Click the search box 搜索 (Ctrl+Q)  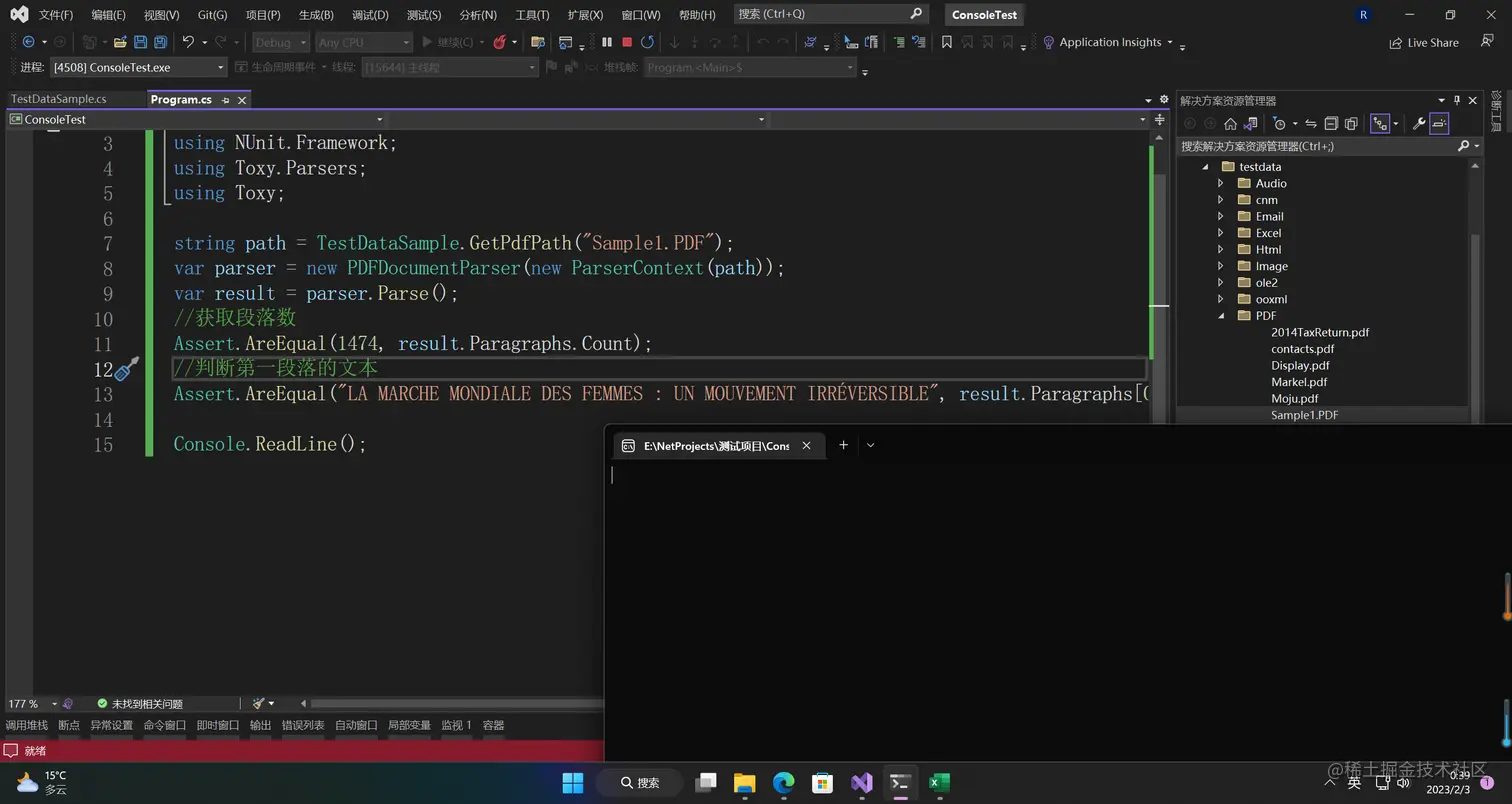tap(830, 14)
